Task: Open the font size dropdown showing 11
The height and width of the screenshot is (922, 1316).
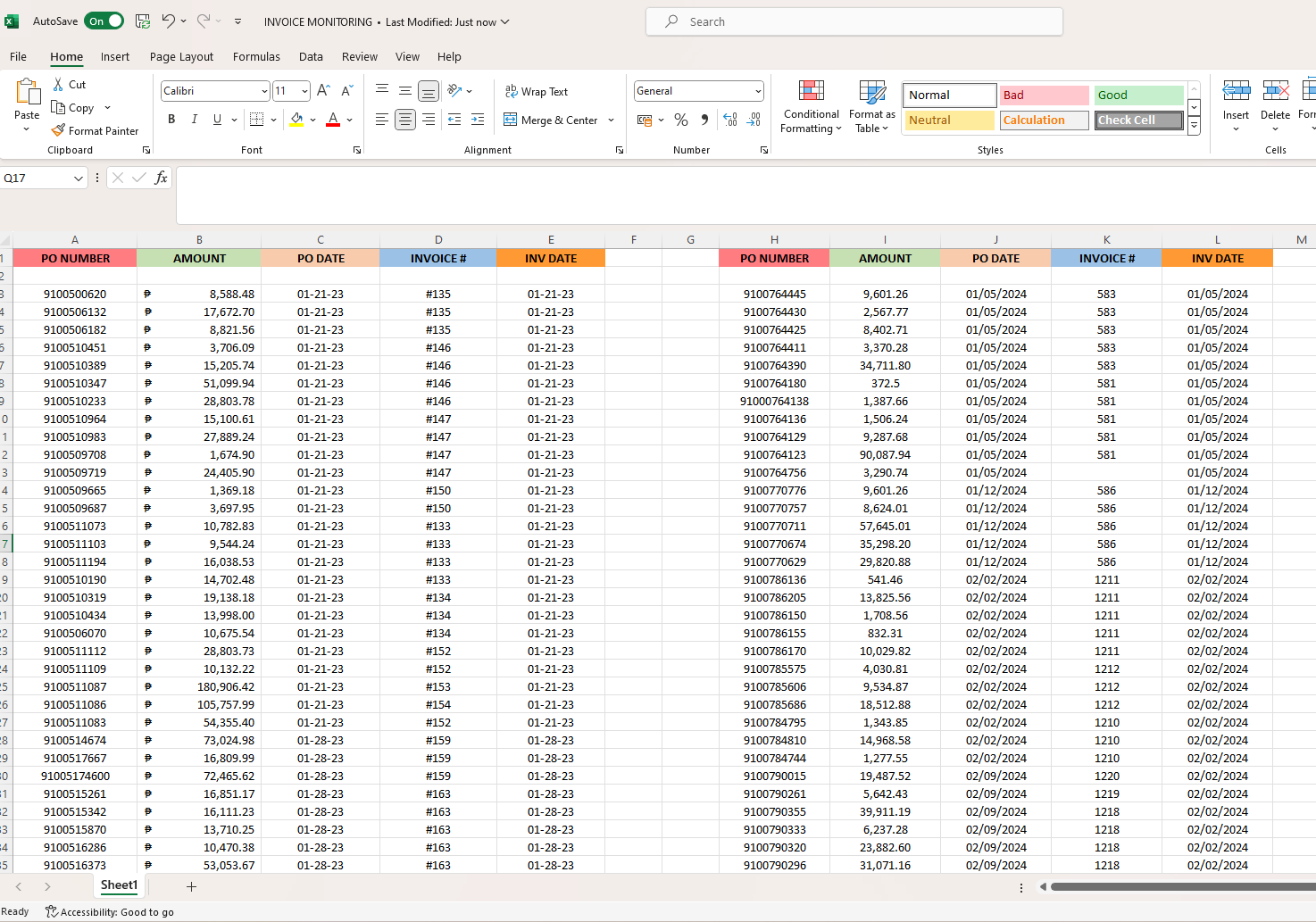Action: click(304, 91)
